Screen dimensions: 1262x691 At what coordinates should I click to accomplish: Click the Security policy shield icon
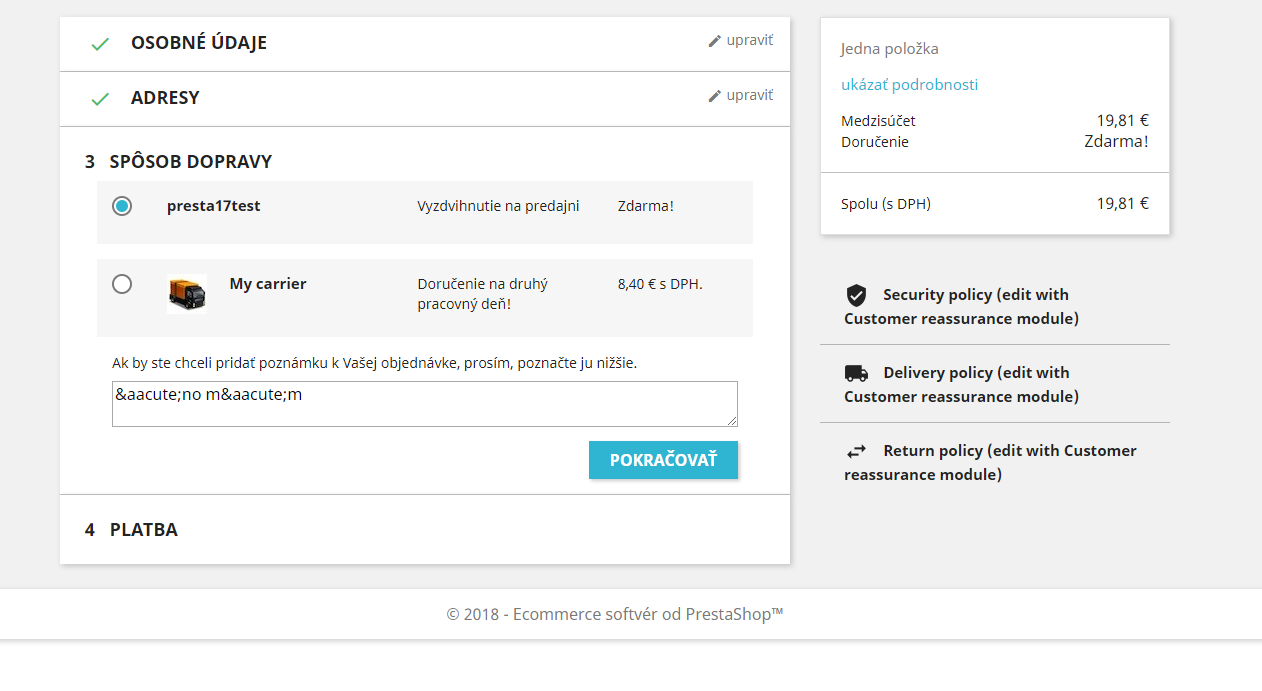[856, 295]
